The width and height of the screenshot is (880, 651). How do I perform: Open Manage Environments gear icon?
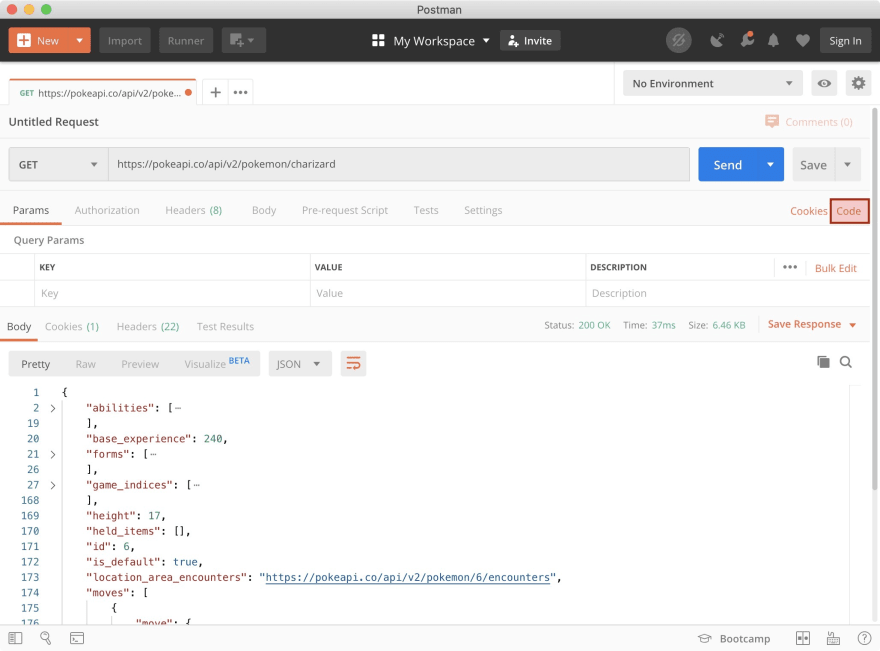coord(858,83)
